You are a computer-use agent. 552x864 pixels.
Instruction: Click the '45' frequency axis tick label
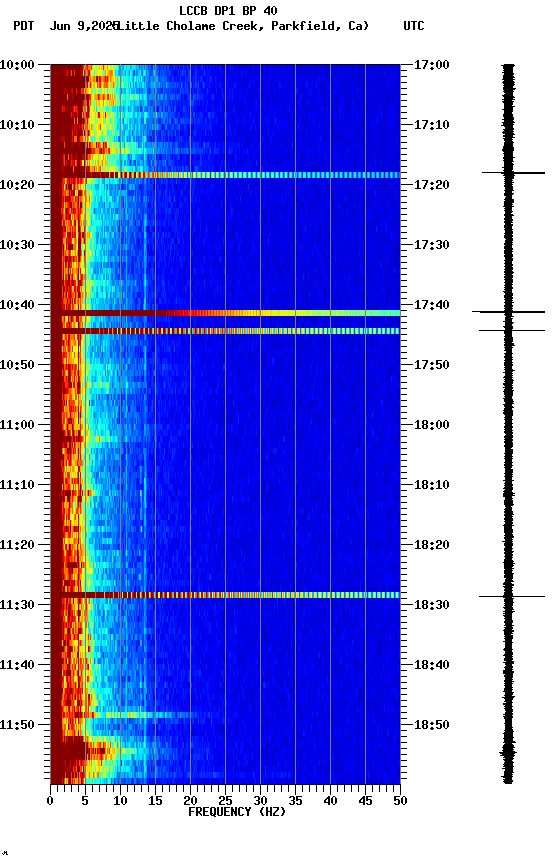pos(365,801)
